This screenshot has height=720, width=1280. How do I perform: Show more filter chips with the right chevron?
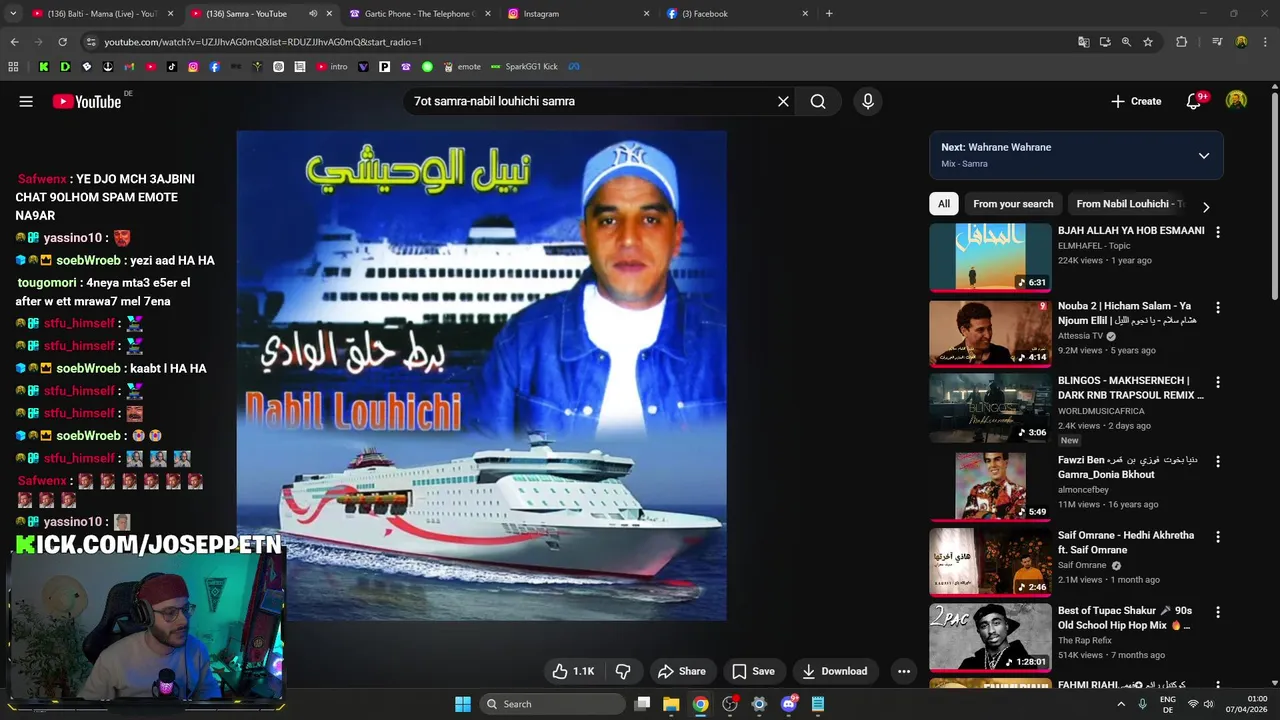pyautogui.click(x=1206, y=207)
